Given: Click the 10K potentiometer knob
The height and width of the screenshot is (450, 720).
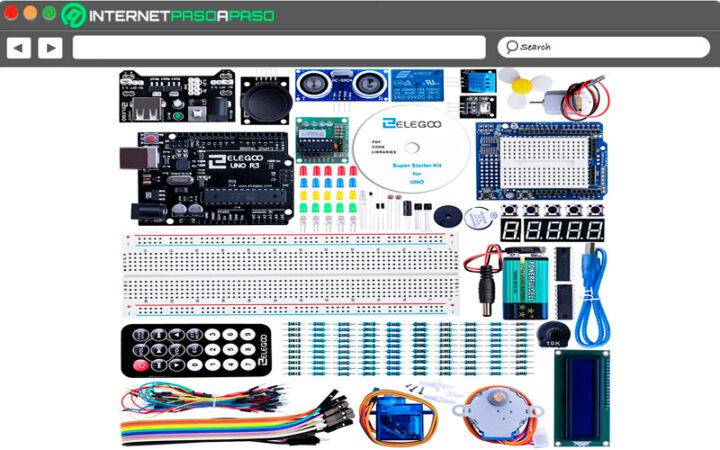Looking at the screenshot, I should pos(553,334).
